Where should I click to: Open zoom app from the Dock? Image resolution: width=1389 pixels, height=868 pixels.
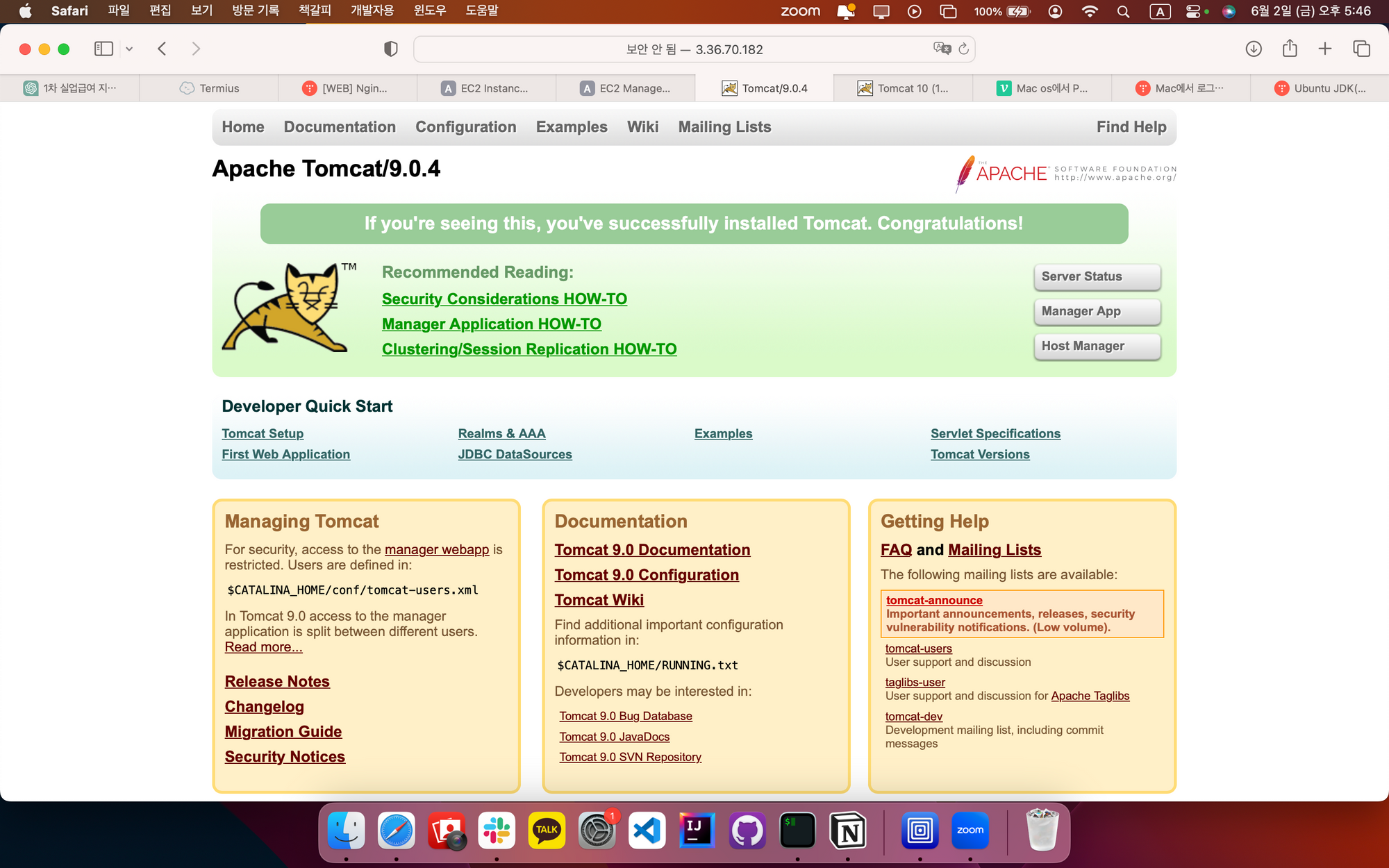(970, 831)
